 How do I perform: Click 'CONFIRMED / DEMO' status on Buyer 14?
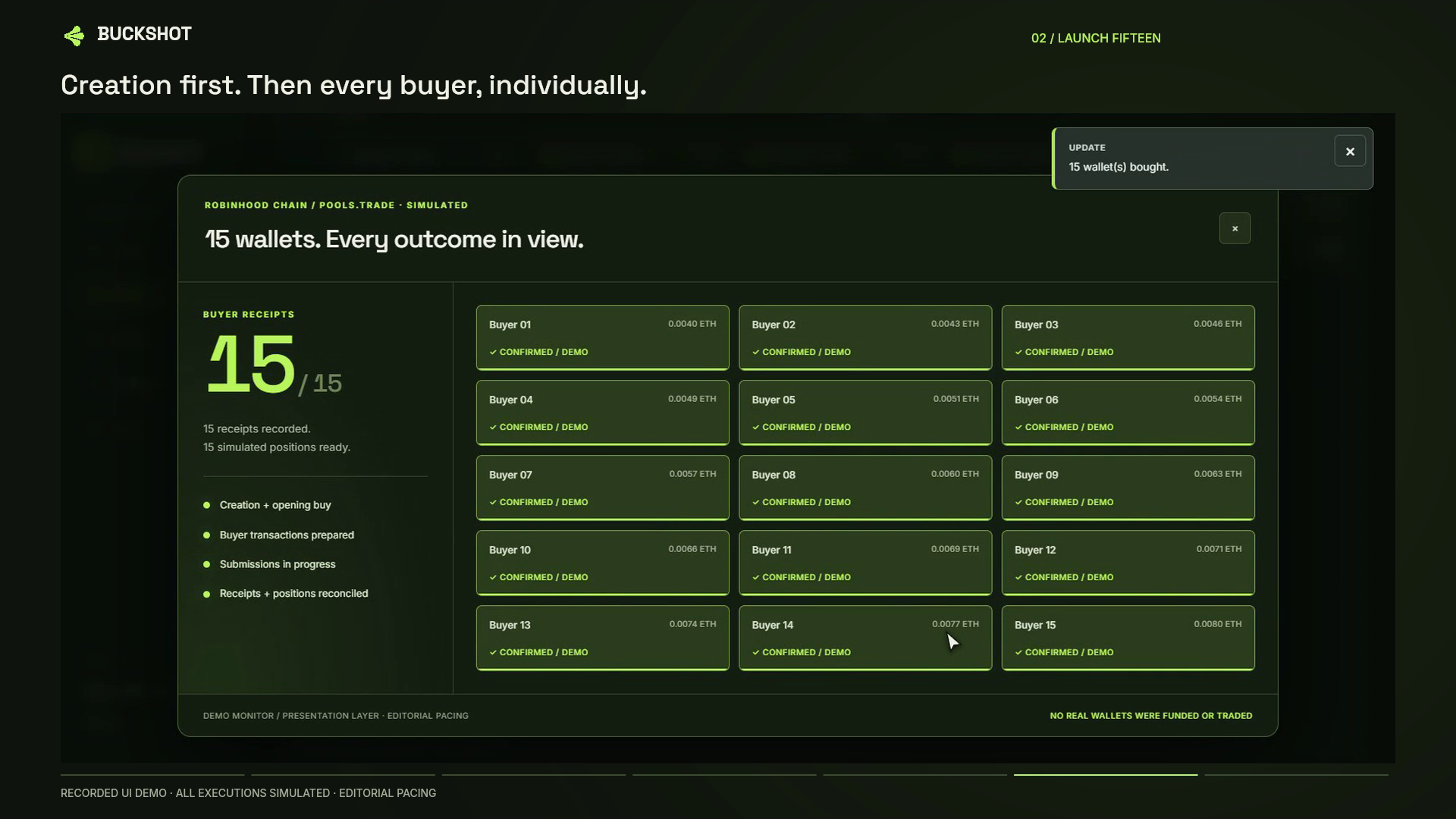806,652
